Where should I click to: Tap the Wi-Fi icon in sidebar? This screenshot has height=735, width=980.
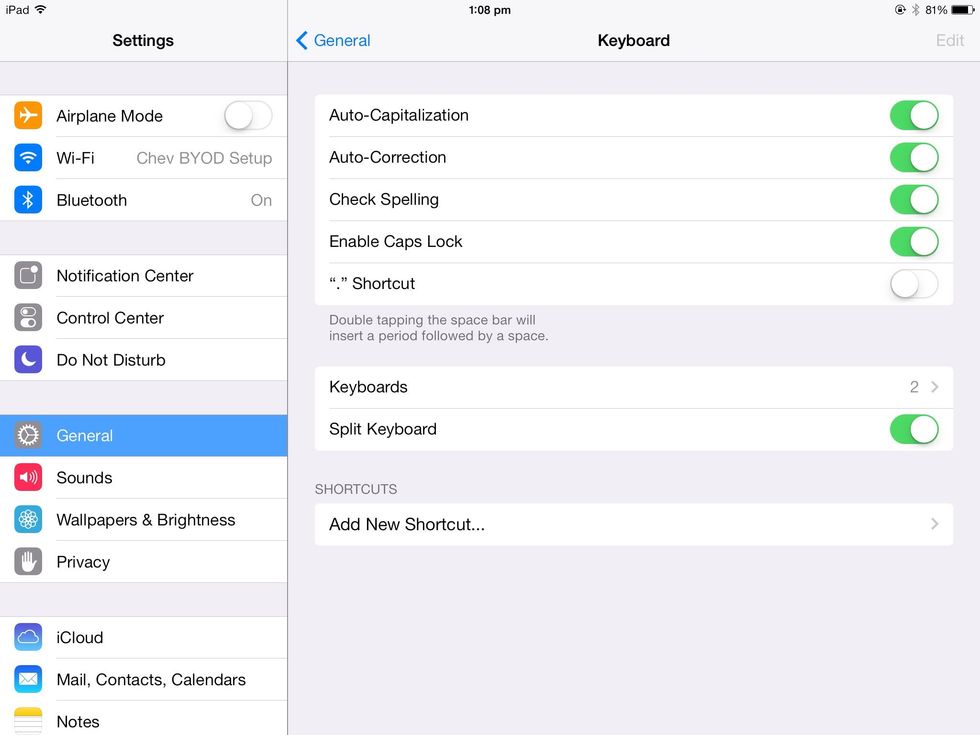(28, 158)
